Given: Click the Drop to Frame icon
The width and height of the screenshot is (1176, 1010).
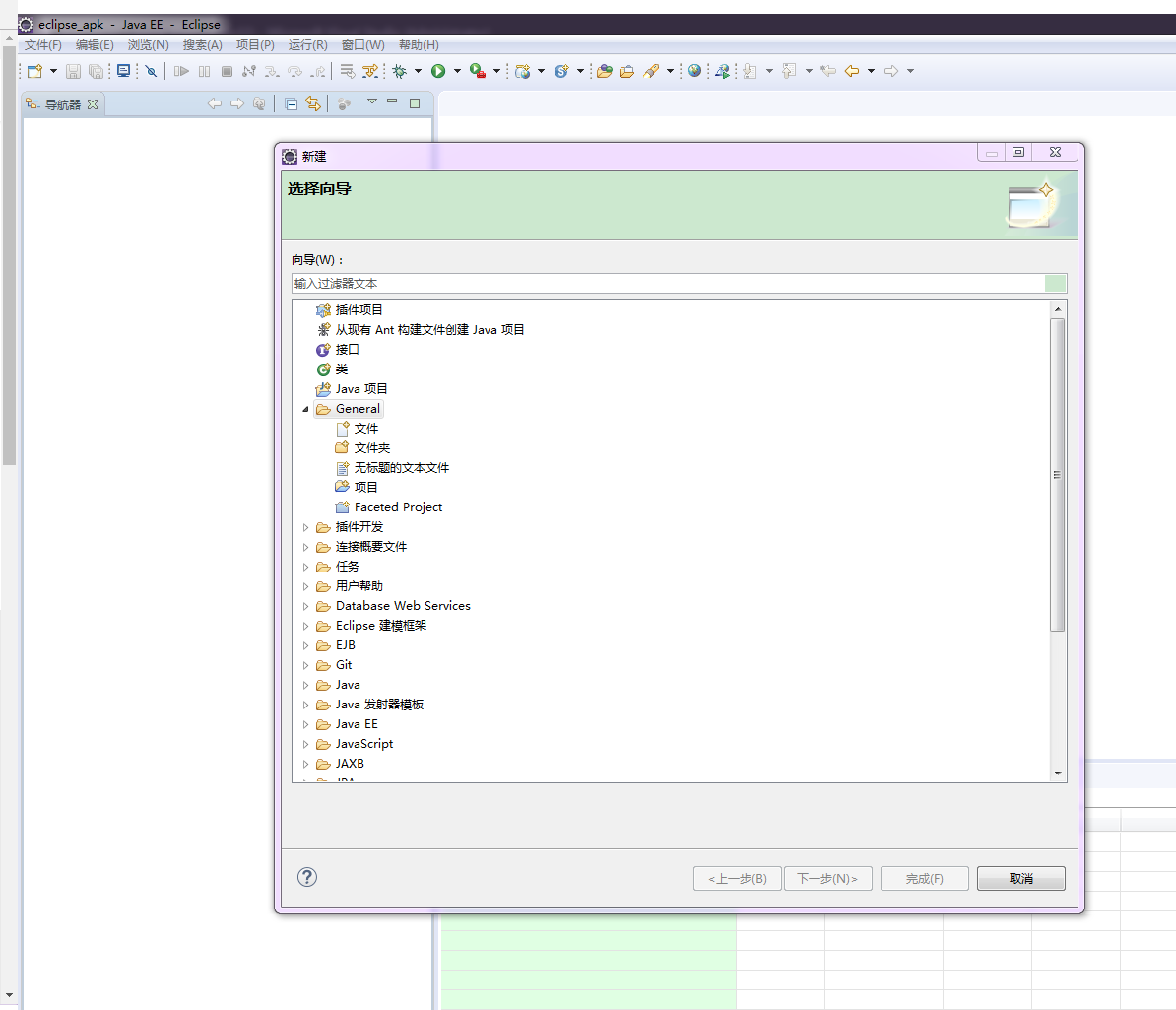Looking at the screenshot, I should click(x=347, y=71).
